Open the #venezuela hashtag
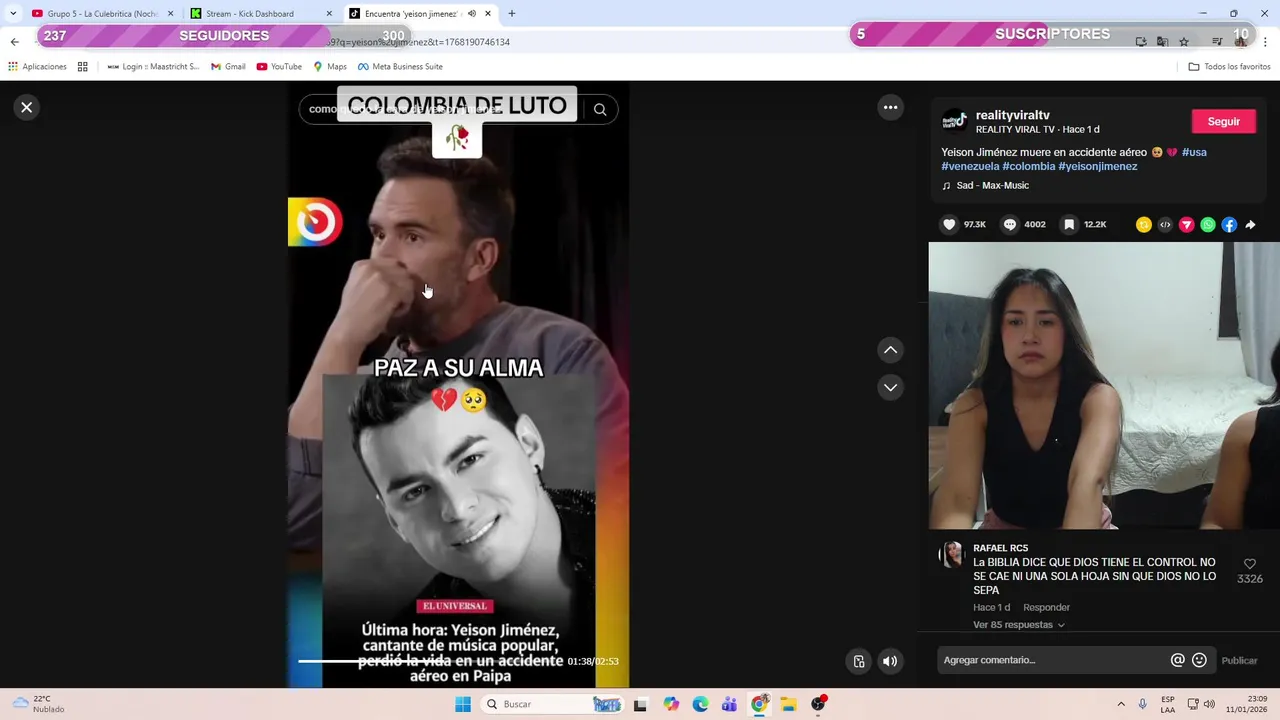The width and height of the screenshot is (1280, 720). pos(970,166)
